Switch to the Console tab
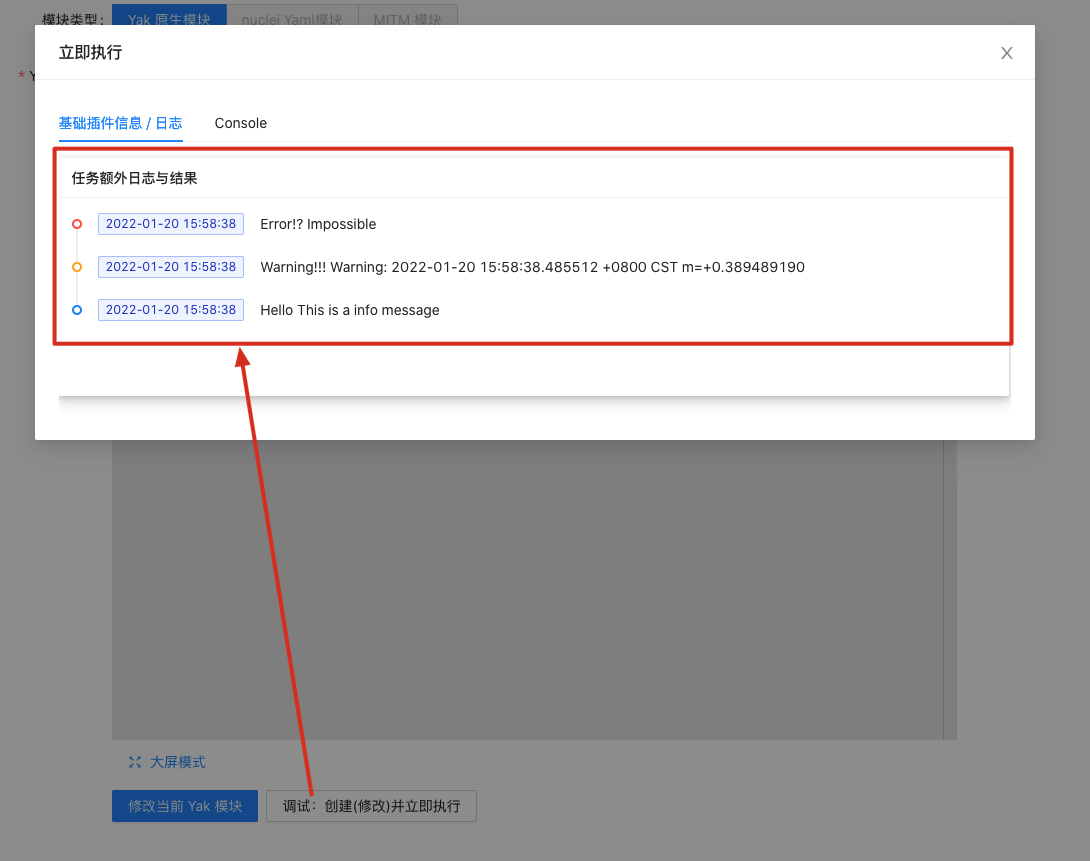 click(240, 123)
